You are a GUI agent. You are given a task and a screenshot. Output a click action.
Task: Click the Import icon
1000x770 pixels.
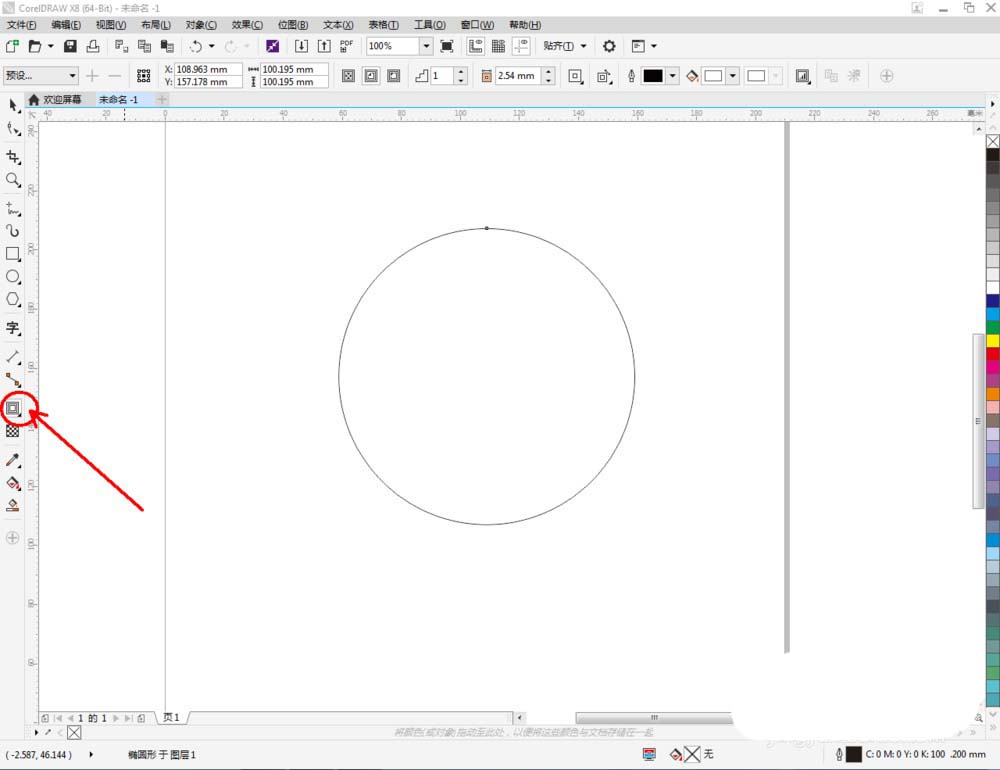pyautogui.click(x=301, y=46)
